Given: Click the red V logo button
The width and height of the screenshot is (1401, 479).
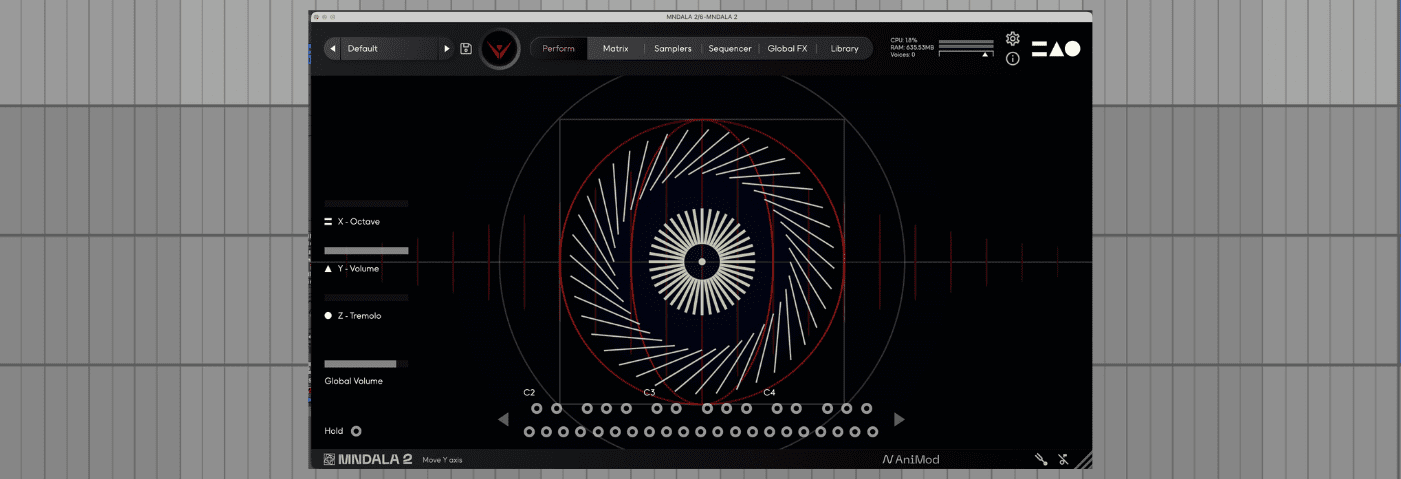Looking at the screenshot, I should tap(499, 49).
